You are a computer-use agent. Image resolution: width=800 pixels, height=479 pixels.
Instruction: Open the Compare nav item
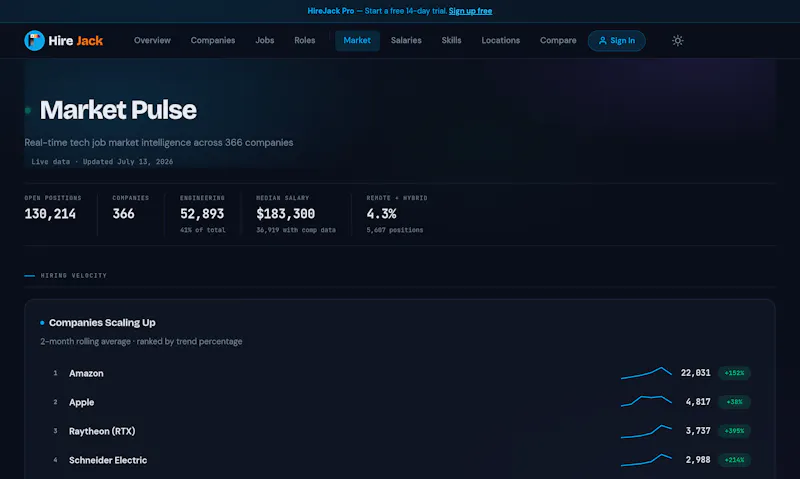coord(558,40)
